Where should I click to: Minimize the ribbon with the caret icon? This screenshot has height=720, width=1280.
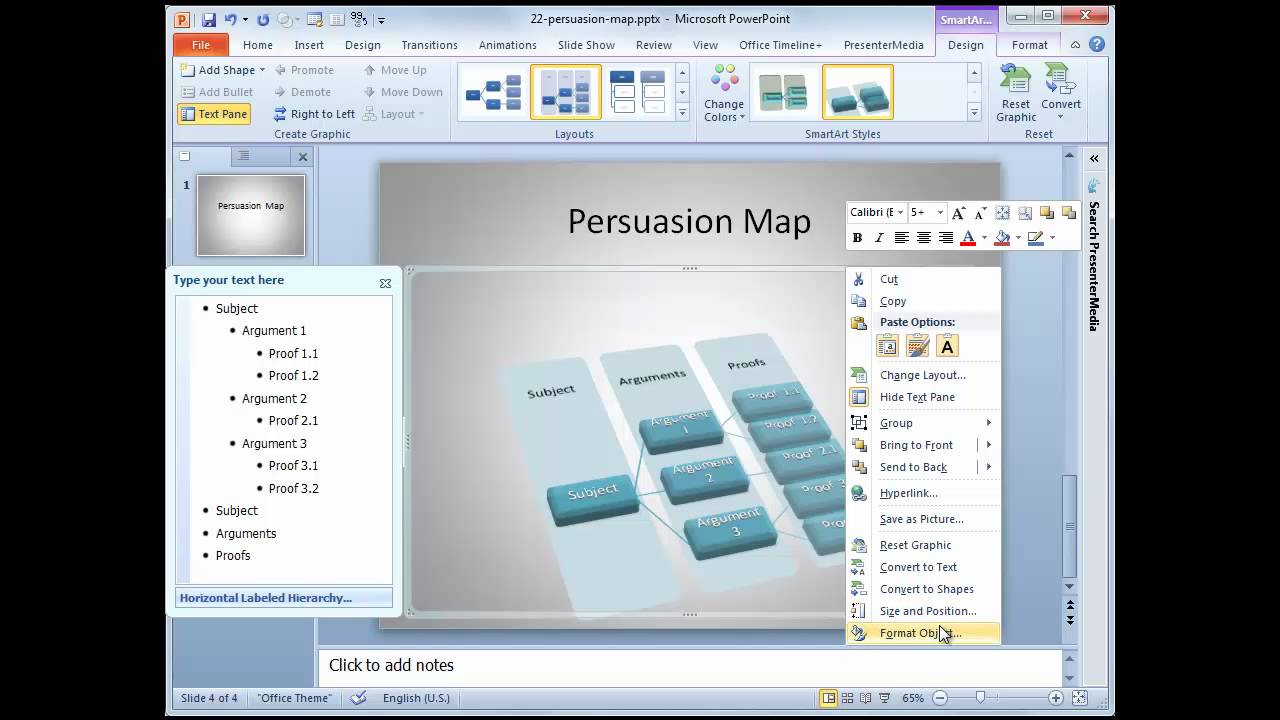point(1075,45)
